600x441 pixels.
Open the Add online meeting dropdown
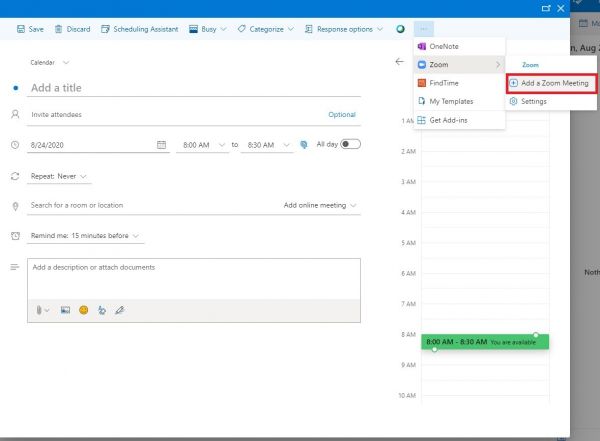click(320, 205)
